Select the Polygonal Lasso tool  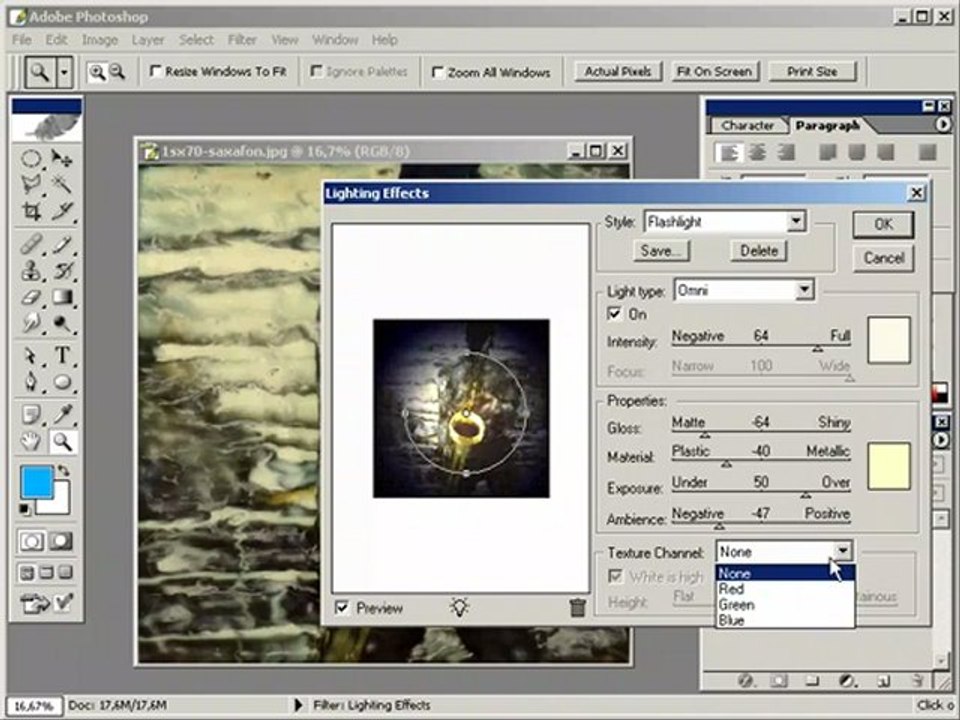pos(31,184)
